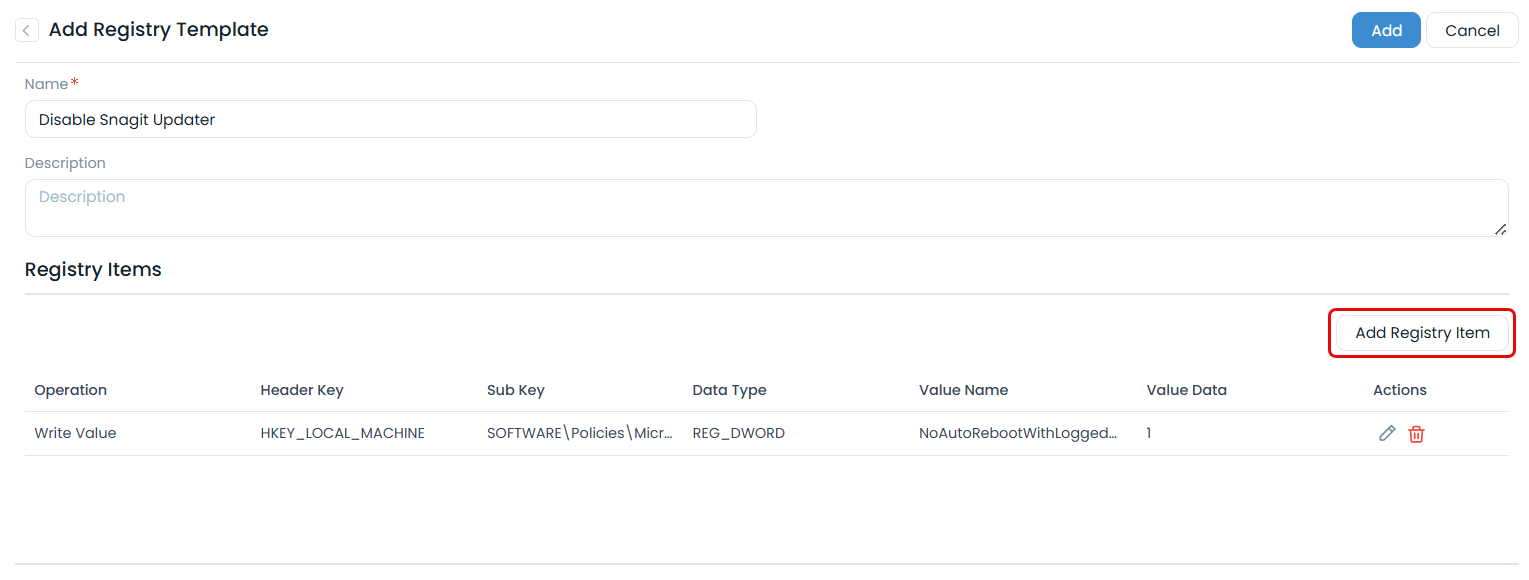Click the Add Registry Item button
Viewport: 1529px width, 580px height.
[x=1421, y=332]
